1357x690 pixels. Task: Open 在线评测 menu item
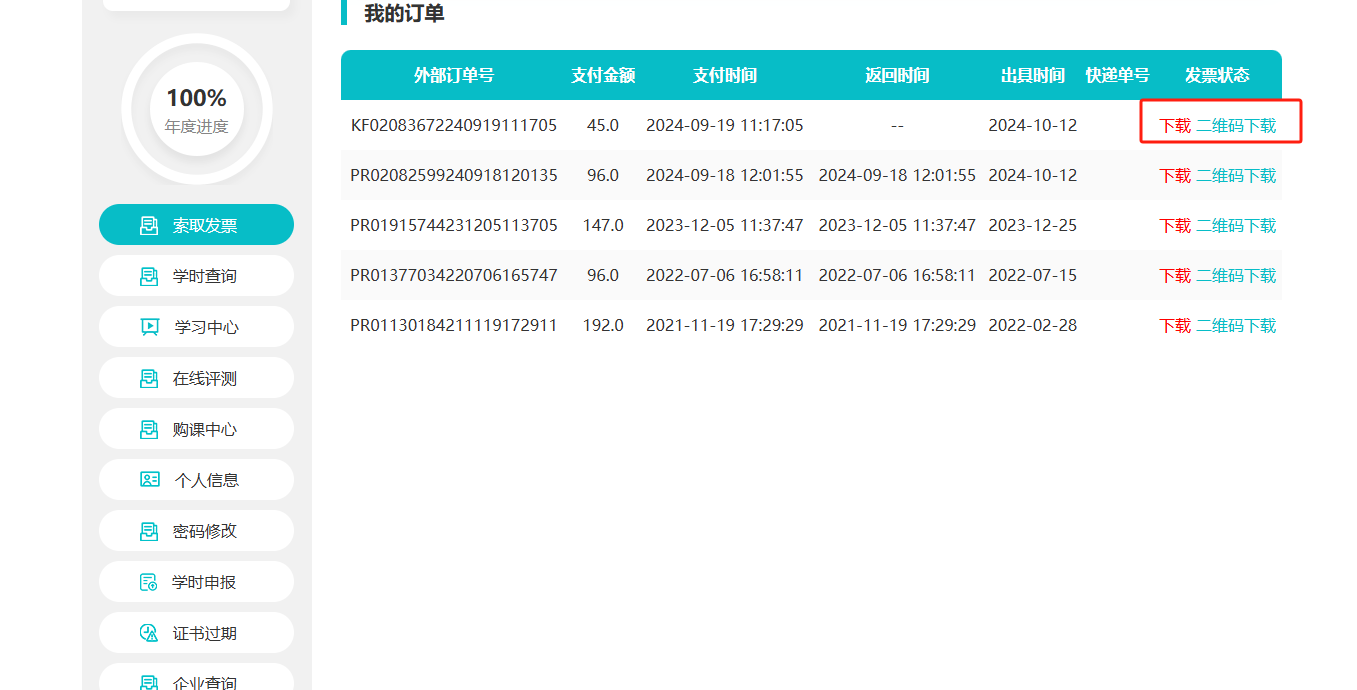pyautogui.click(x=196, y=378)
